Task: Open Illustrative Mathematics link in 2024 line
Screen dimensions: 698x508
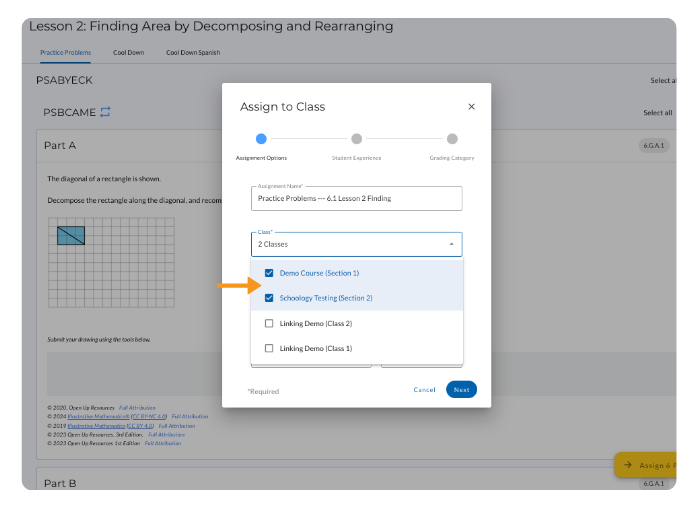Action: tap(98, 416)
